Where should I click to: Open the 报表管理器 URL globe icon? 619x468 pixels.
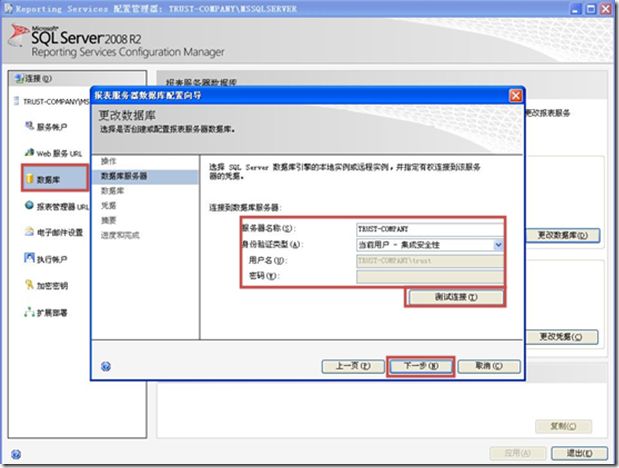29,205
